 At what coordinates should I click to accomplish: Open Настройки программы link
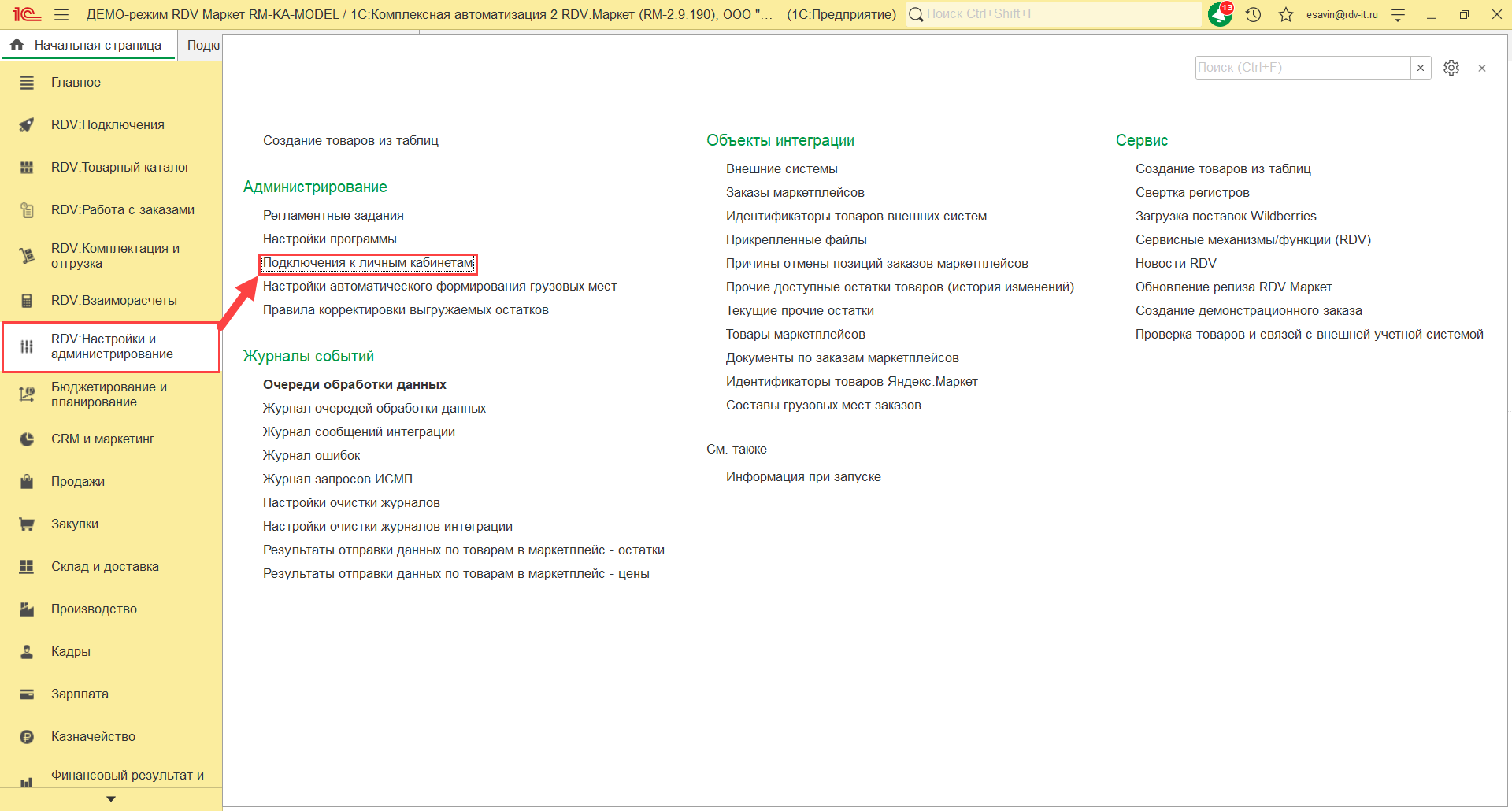coord(330,239)
